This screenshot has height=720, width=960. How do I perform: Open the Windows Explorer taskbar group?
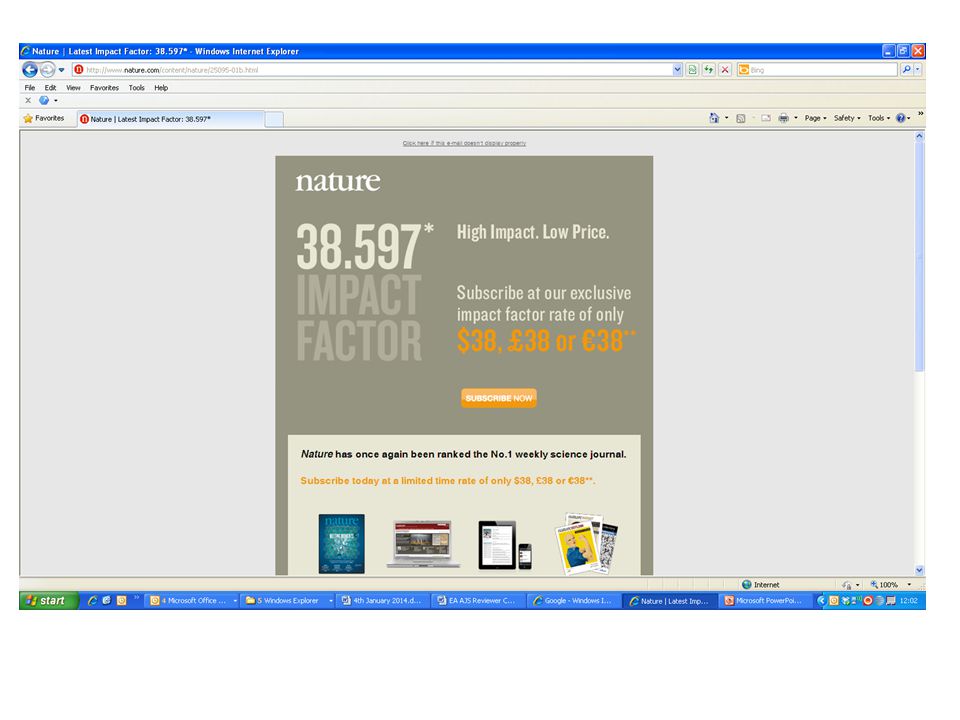tap(288, 601)
